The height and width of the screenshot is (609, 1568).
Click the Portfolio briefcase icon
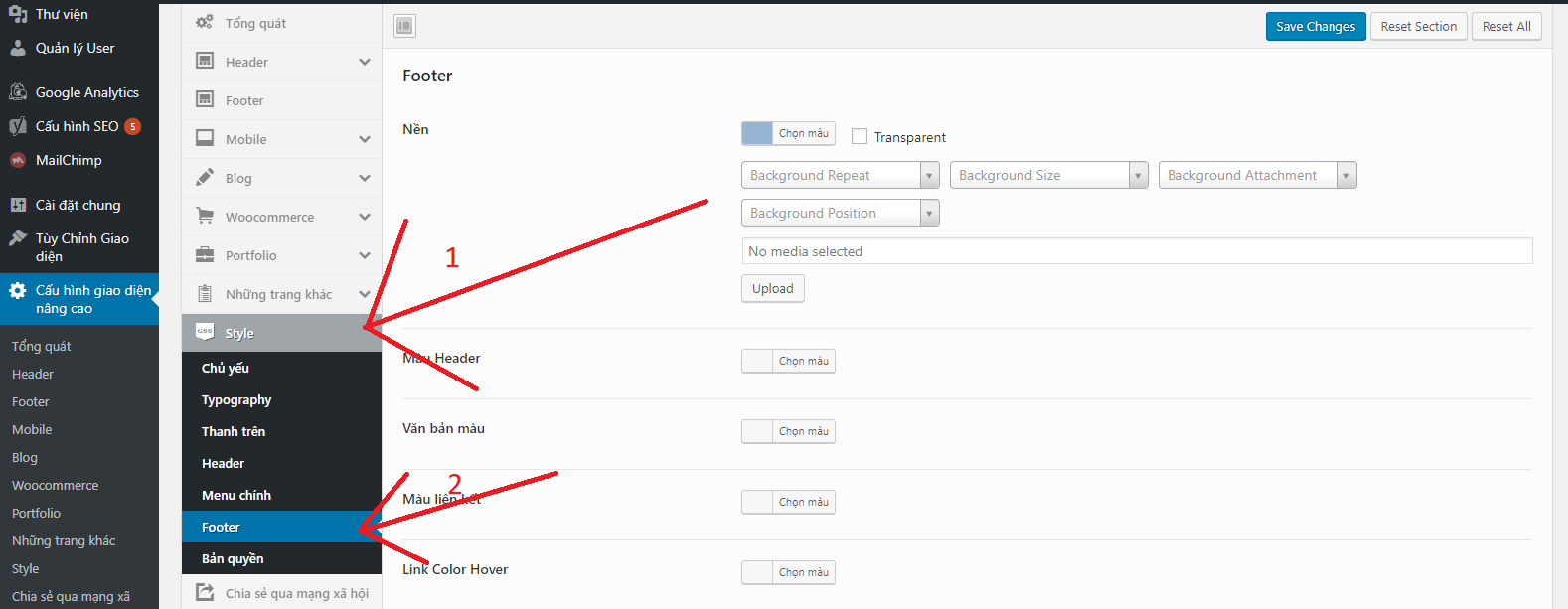(205, 255)
